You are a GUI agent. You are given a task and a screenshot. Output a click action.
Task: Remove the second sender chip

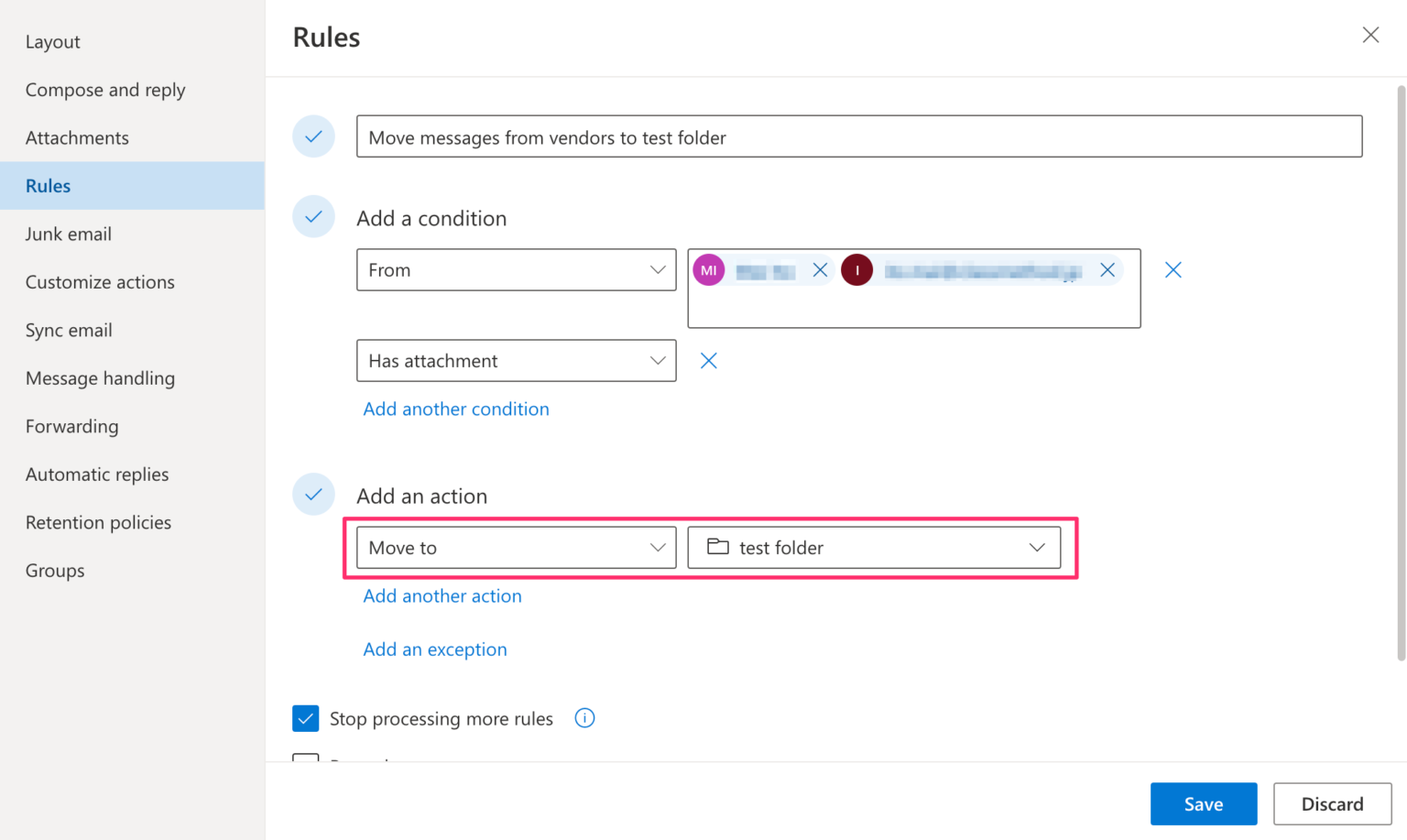click(x=1107, y=269)
